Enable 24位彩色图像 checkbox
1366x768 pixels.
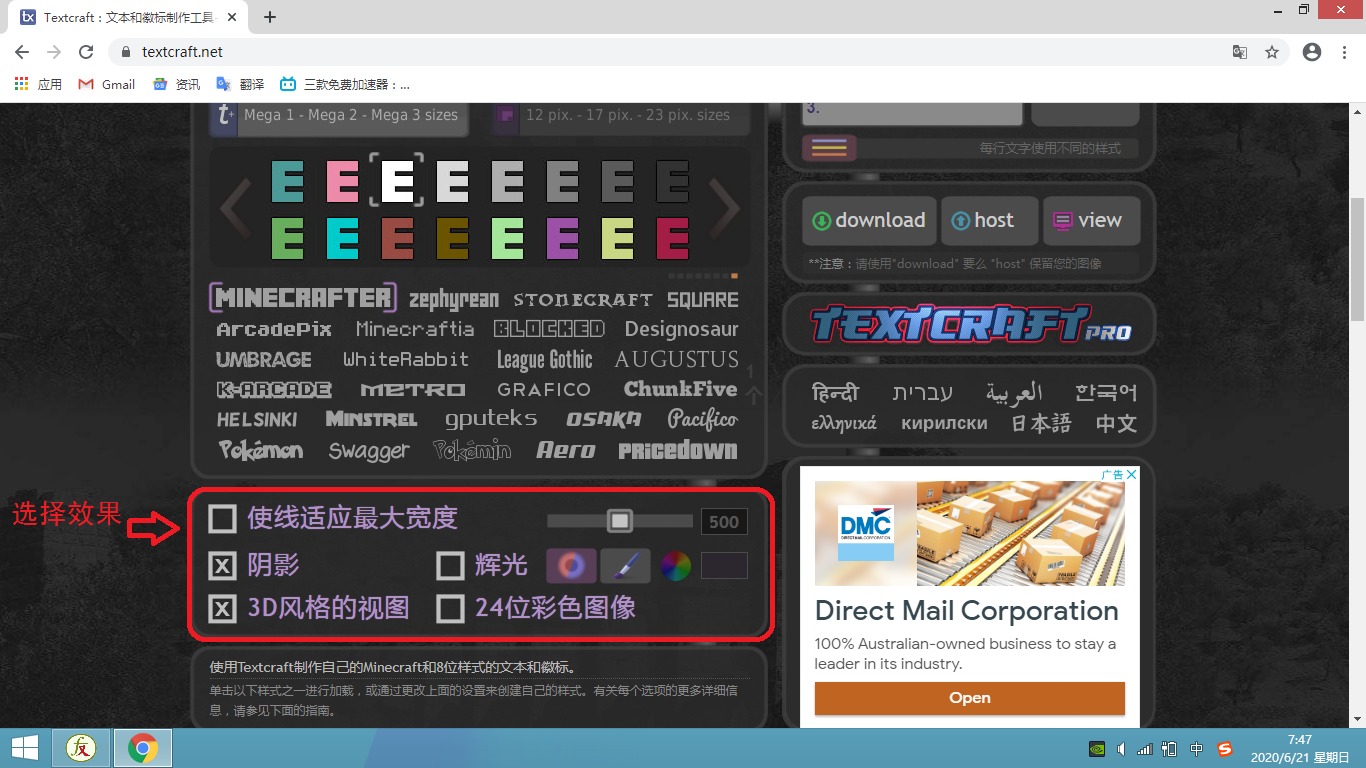pos(450,608)
